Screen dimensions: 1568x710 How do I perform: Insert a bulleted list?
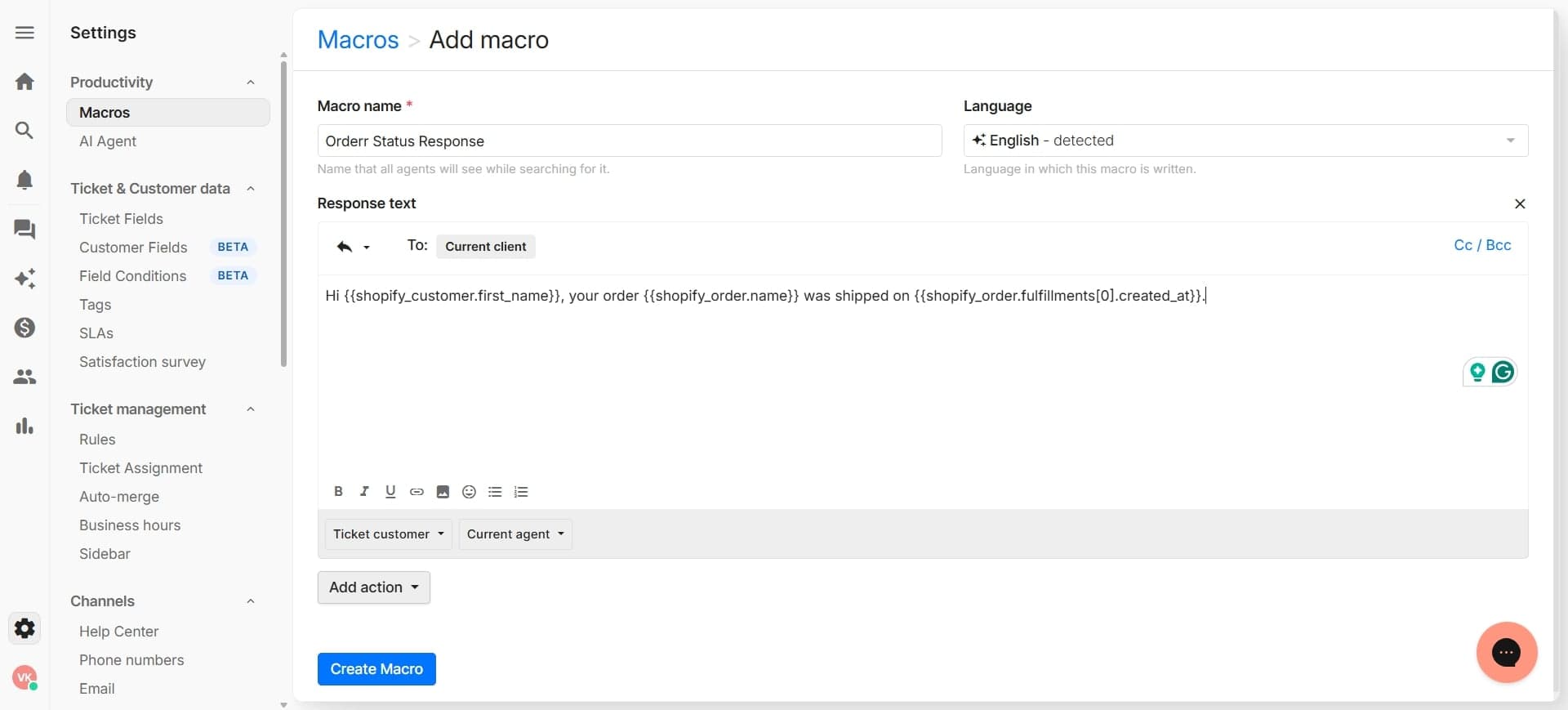495,492
